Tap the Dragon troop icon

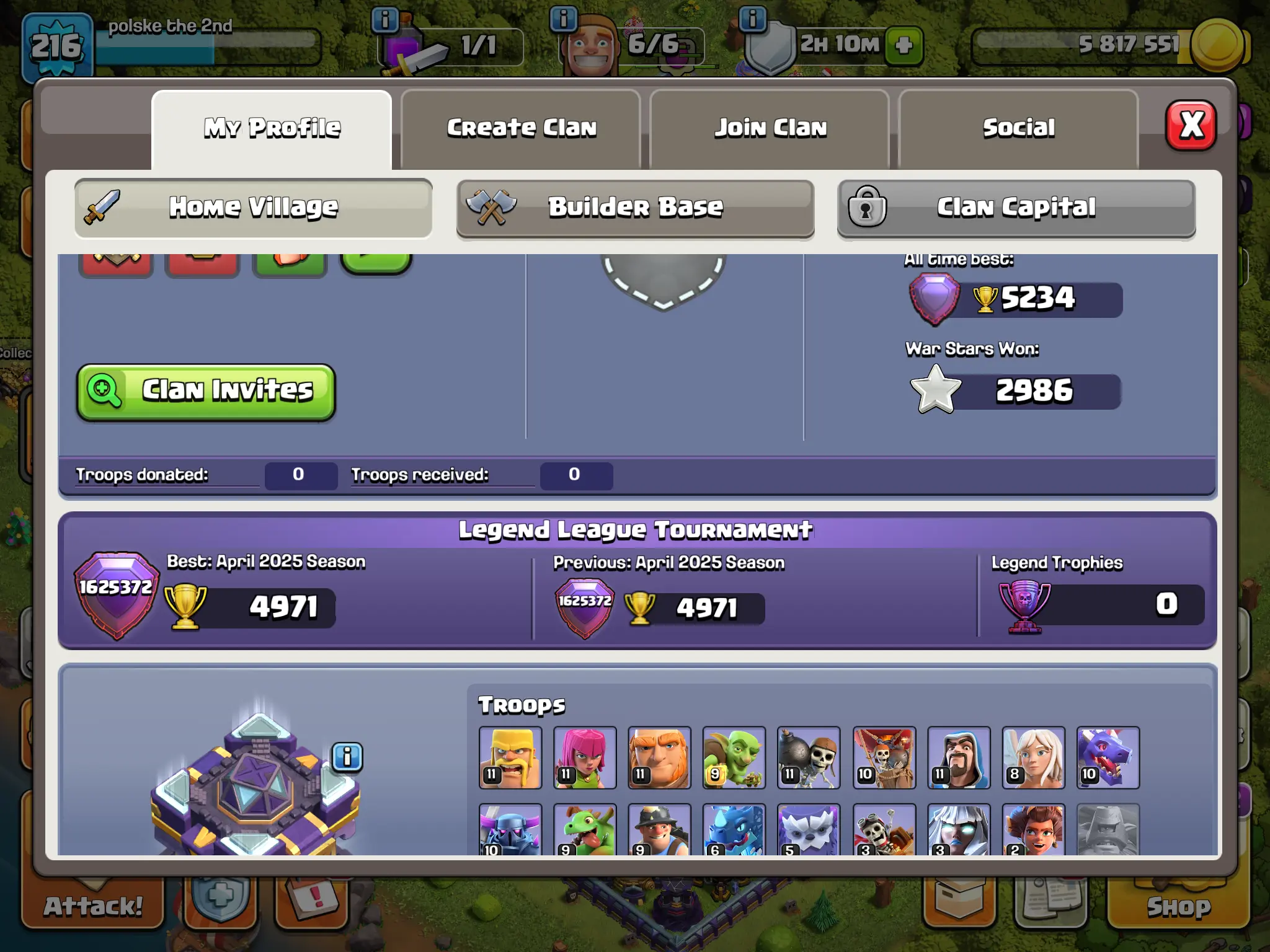click(1108, 757)
